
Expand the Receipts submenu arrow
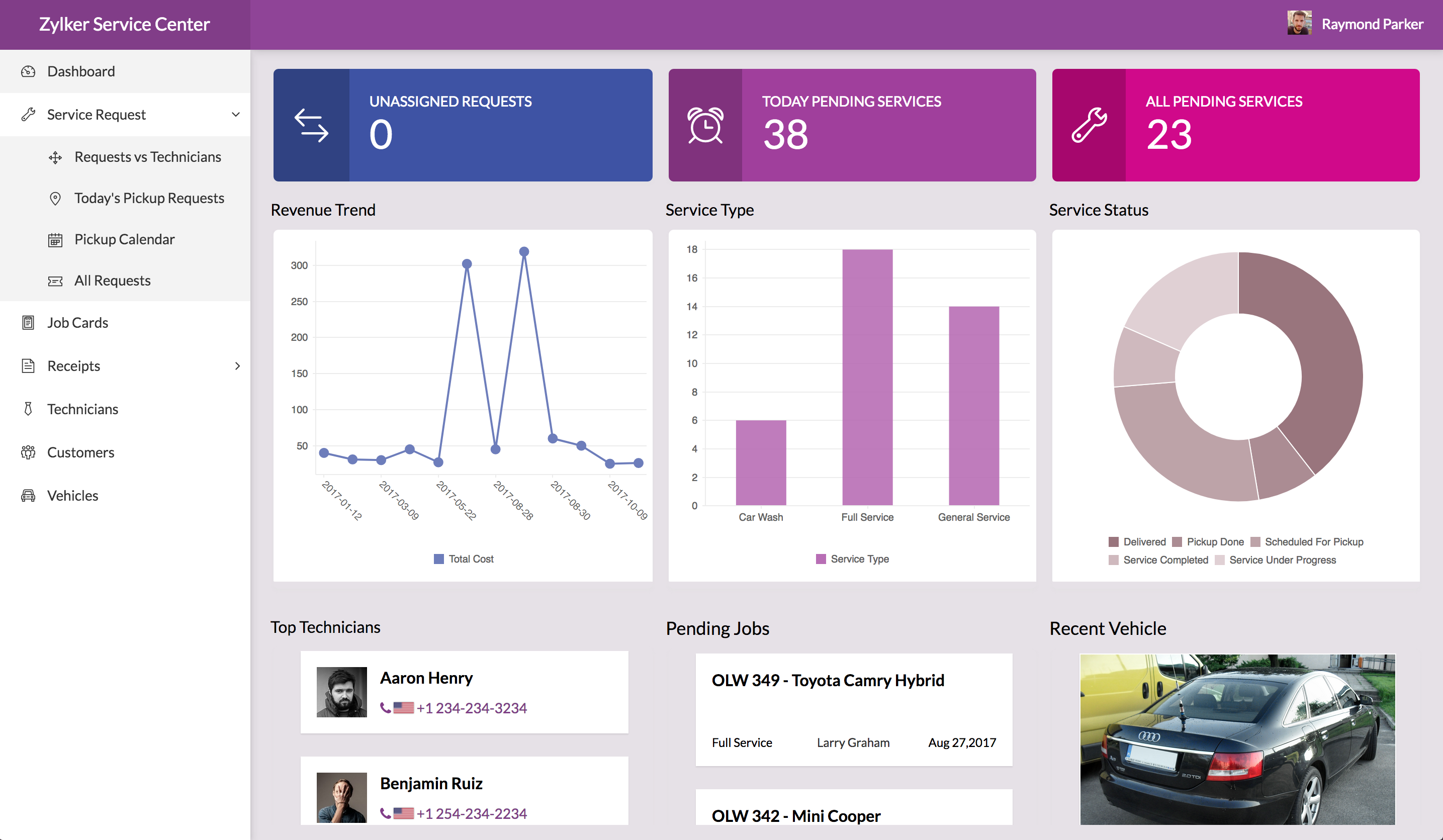tap(237, 366)
